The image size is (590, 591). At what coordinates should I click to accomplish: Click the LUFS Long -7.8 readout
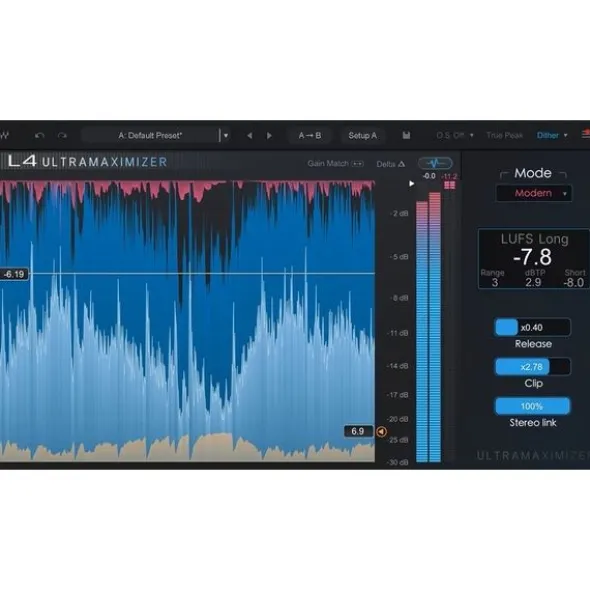[534, 249]
